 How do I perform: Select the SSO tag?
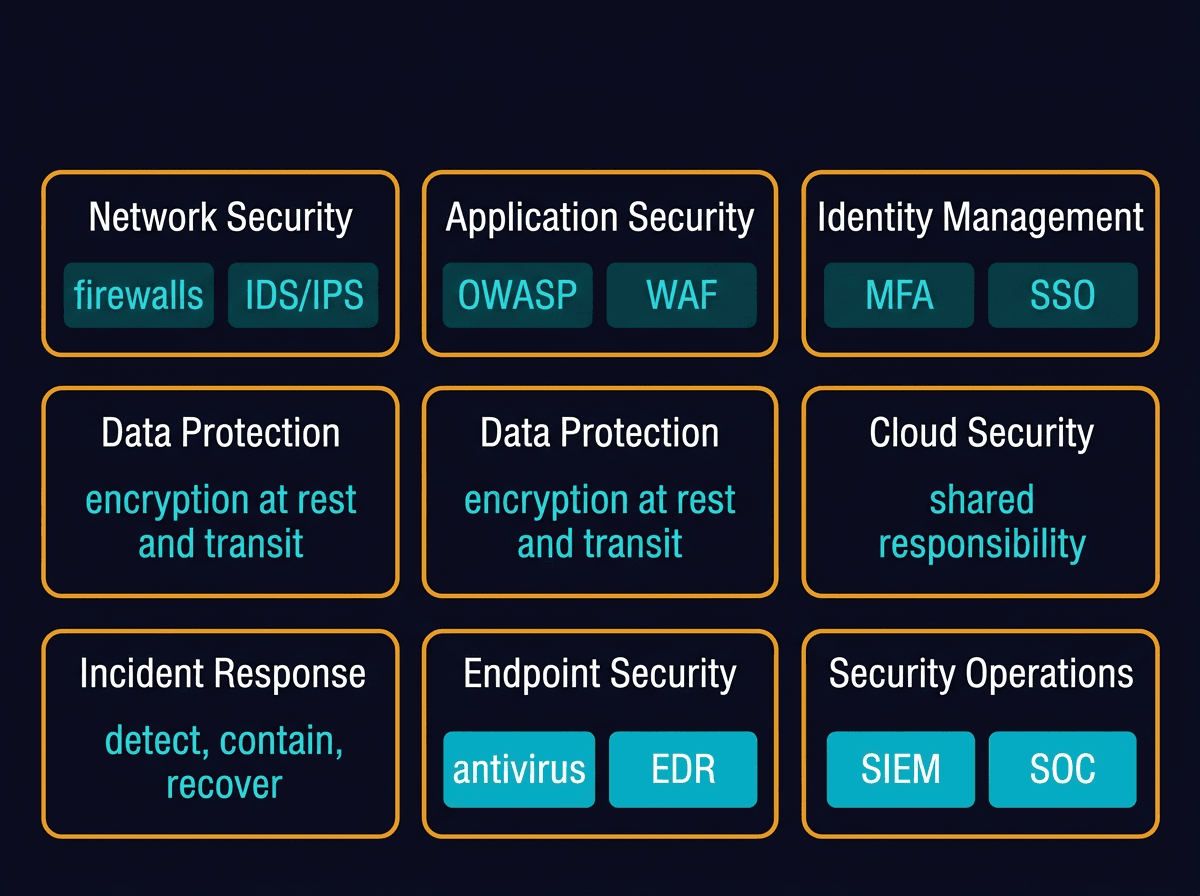click(1063, 295)
